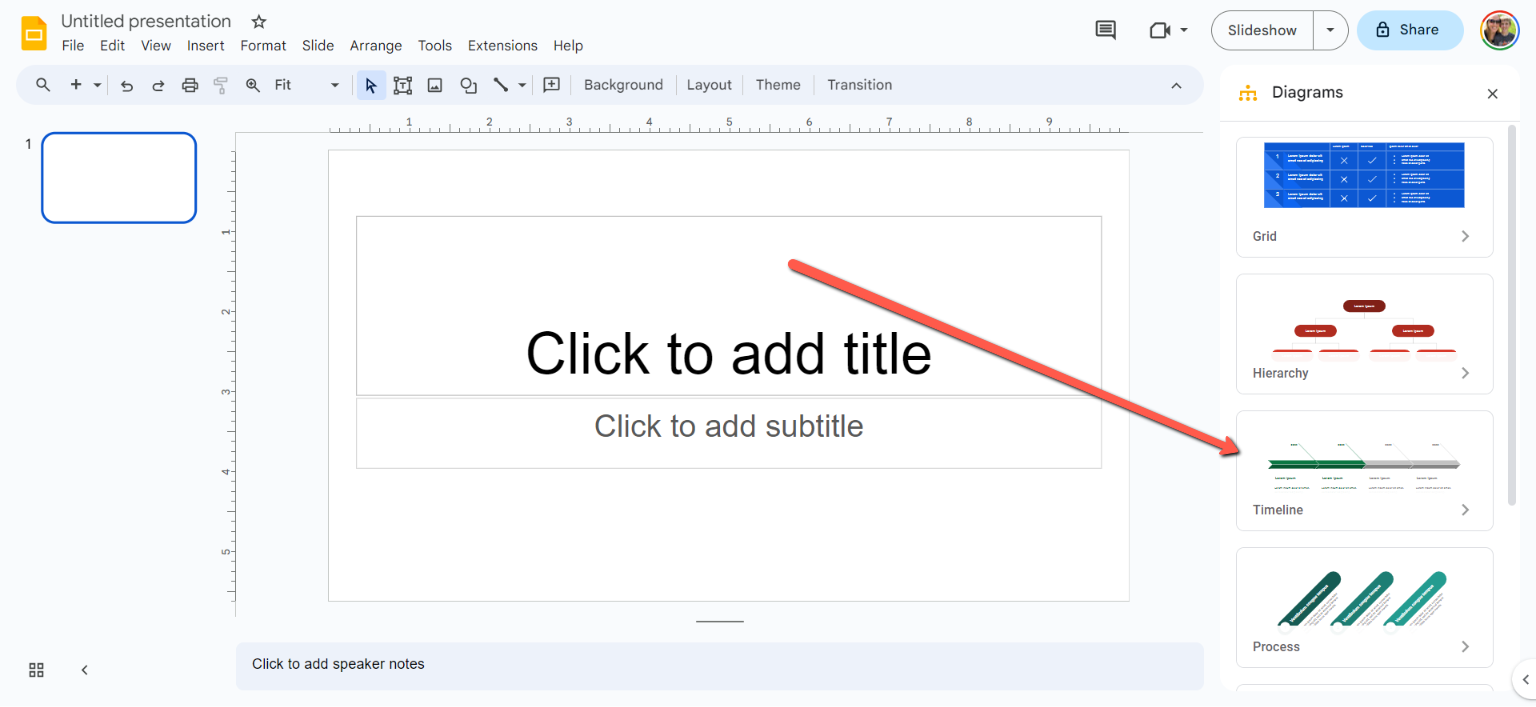Click the Share button

(1410, 30)
